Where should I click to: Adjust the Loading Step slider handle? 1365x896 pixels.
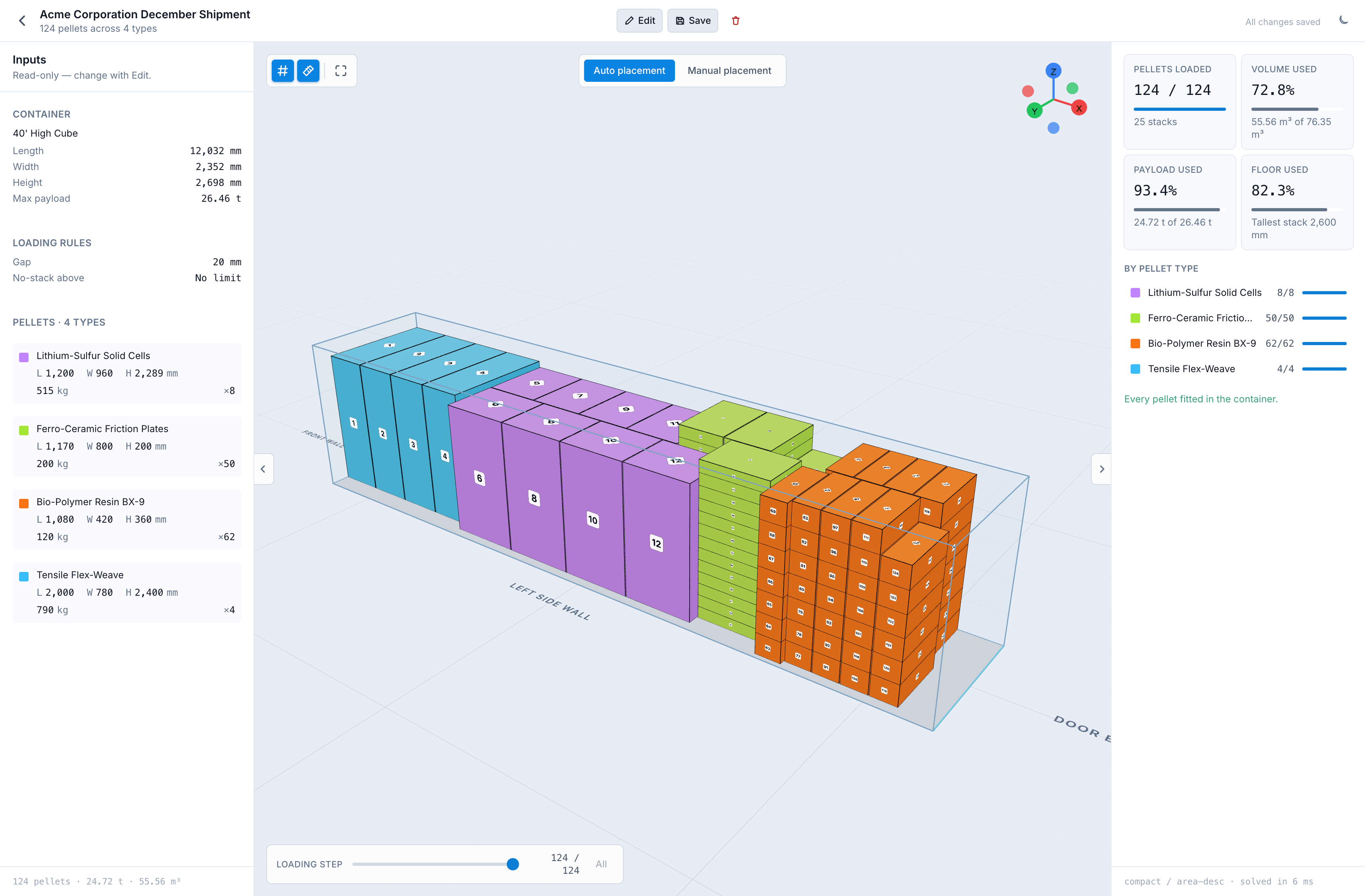click(x=513, y=864)
